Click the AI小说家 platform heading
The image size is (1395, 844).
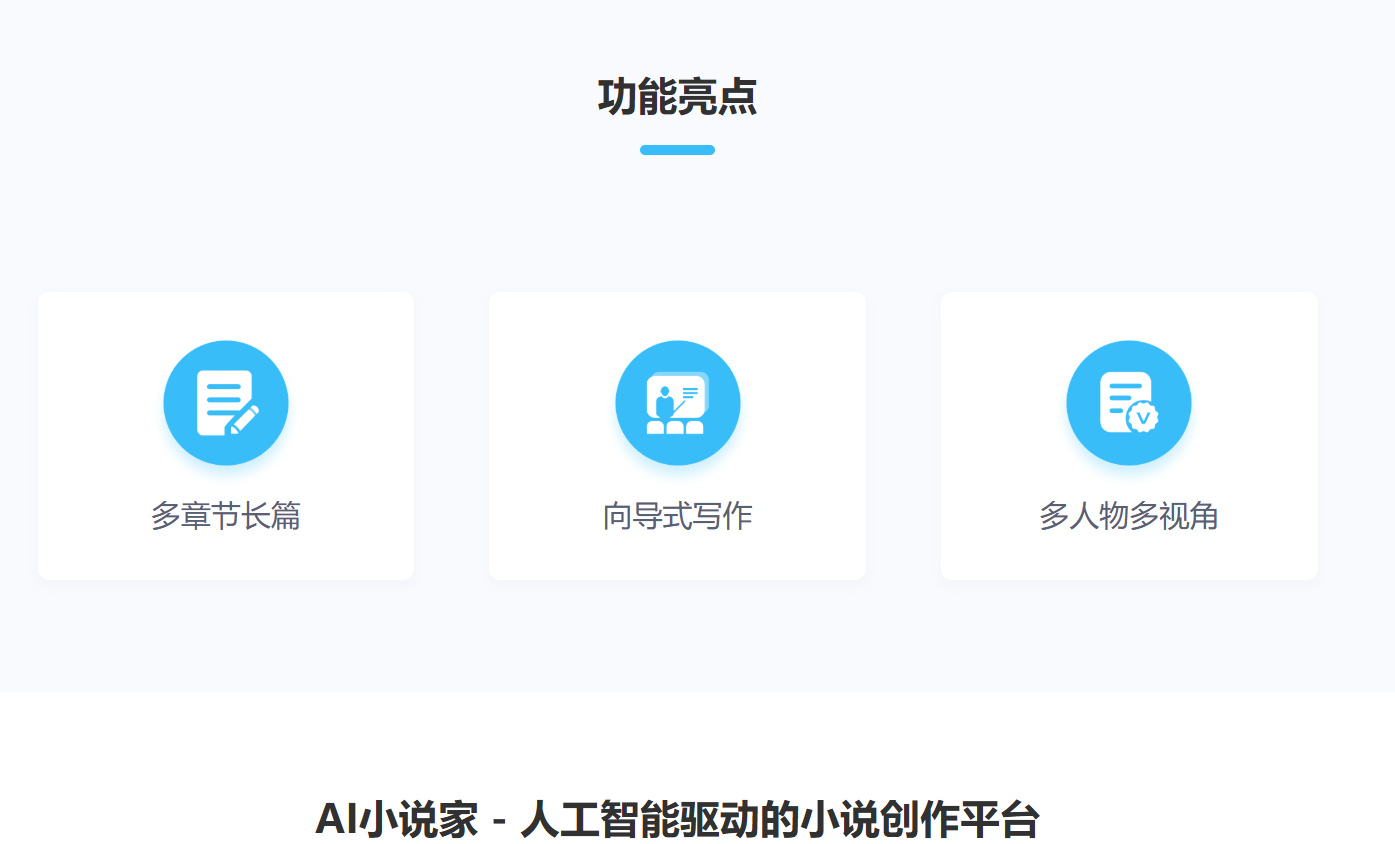(x=677, y=819)
